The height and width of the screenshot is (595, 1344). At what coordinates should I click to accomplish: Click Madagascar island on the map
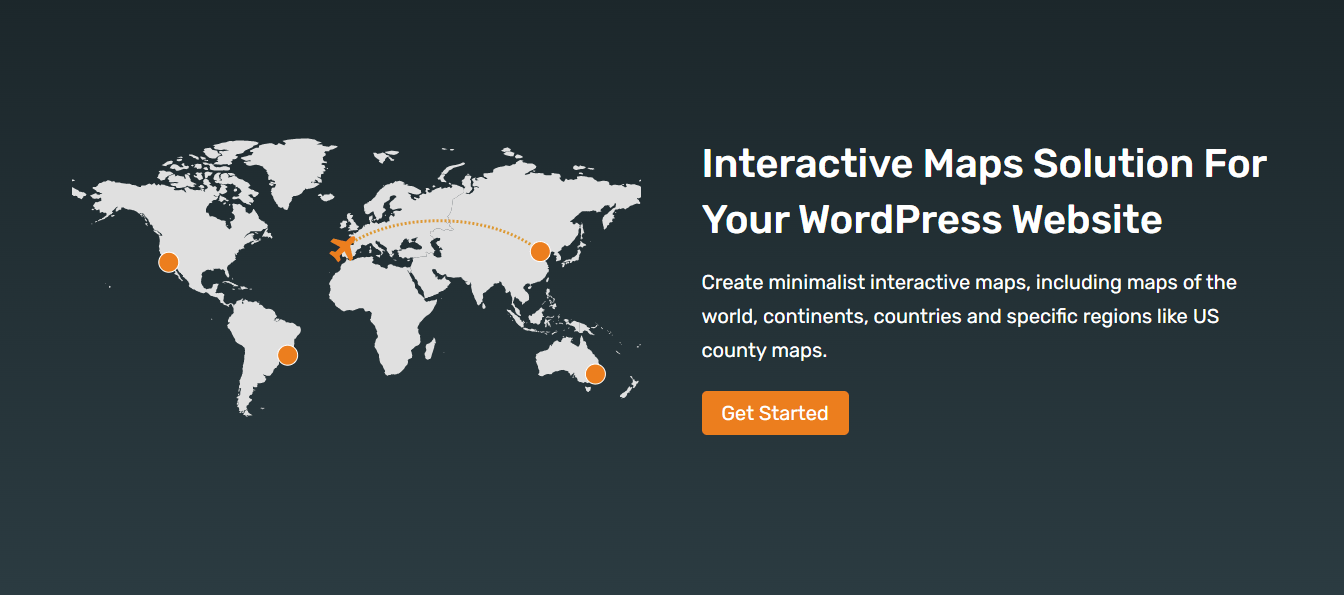[x=430, y=350]
